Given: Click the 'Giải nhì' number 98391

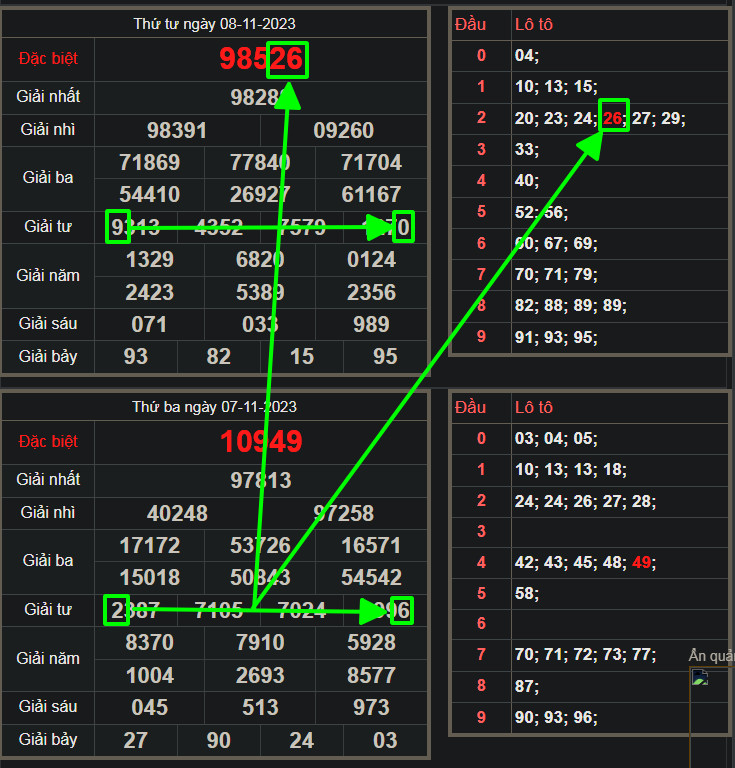Looking at the screenshot, I should pyautogui.click(x=177, y=131).
